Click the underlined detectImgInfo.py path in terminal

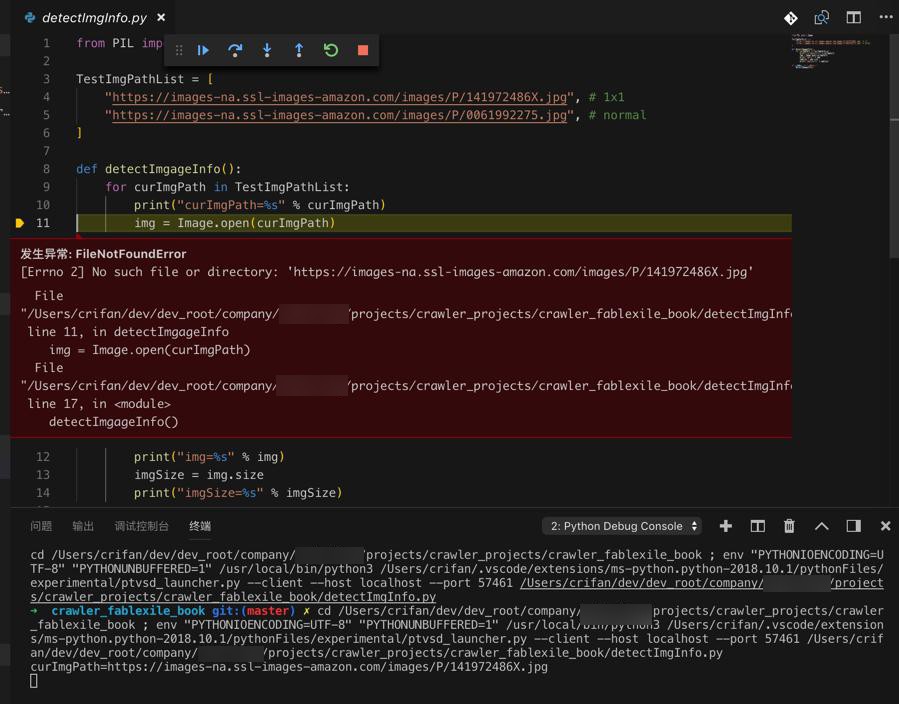point(457,590)
